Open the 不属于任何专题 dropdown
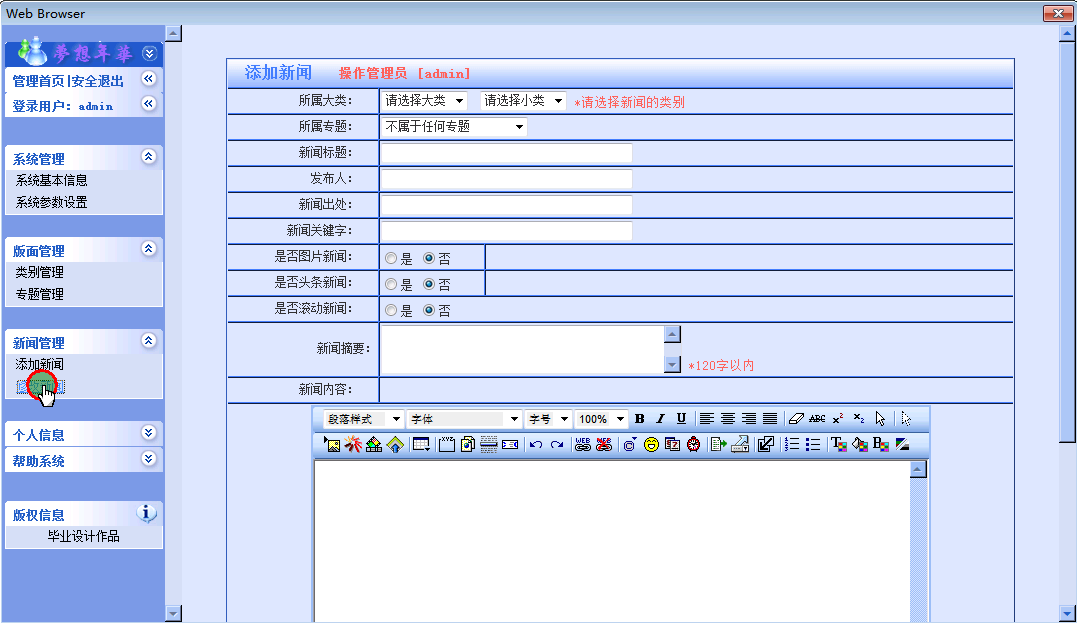1077x623 pixels. click(x=453, y=126)
